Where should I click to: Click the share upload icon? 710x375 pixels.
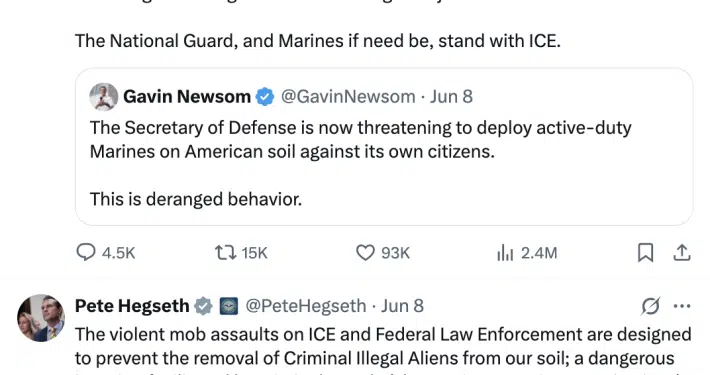(x=681, y=253)
